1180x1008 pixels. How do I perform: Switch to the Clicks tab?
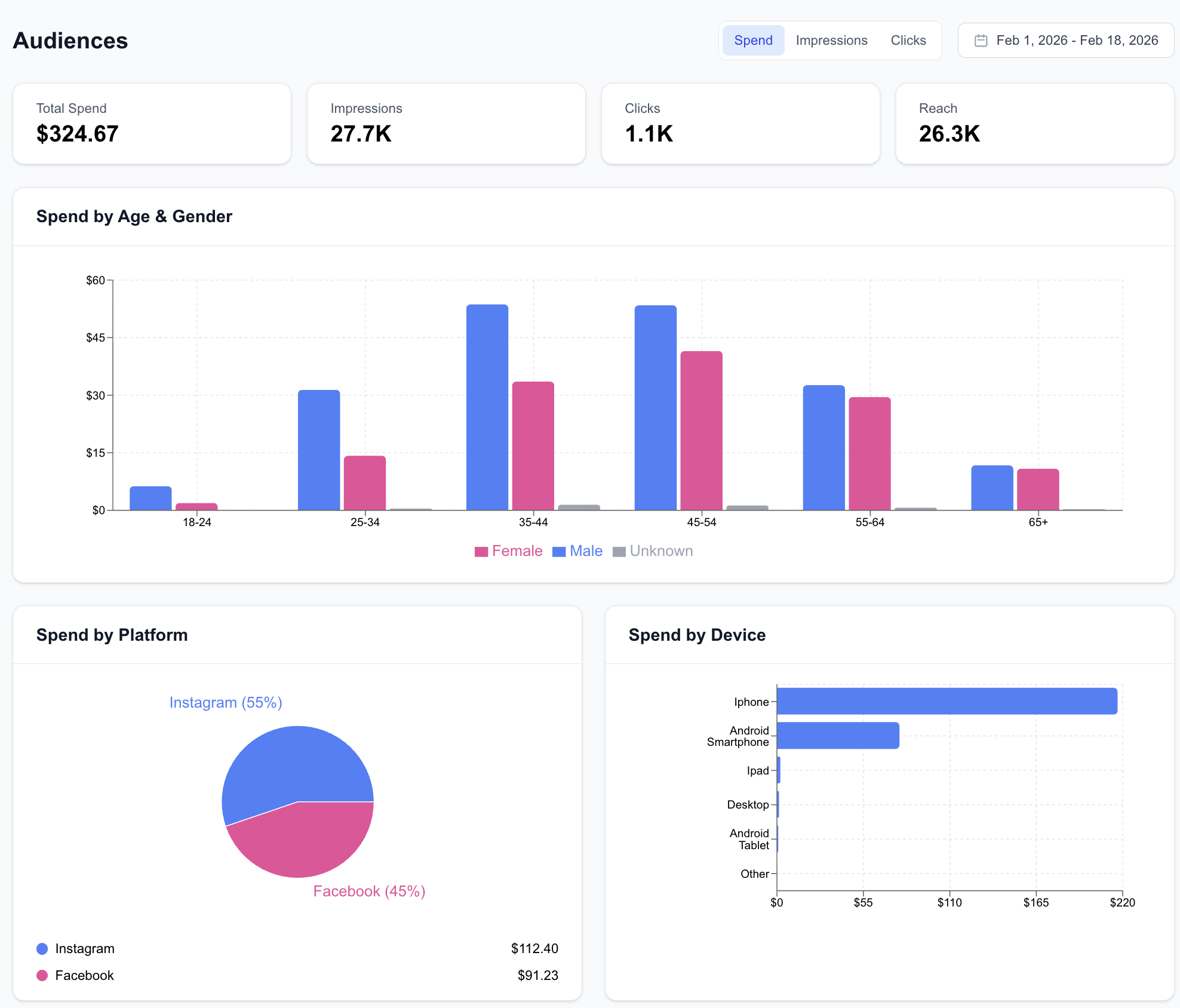click(908, 40)
